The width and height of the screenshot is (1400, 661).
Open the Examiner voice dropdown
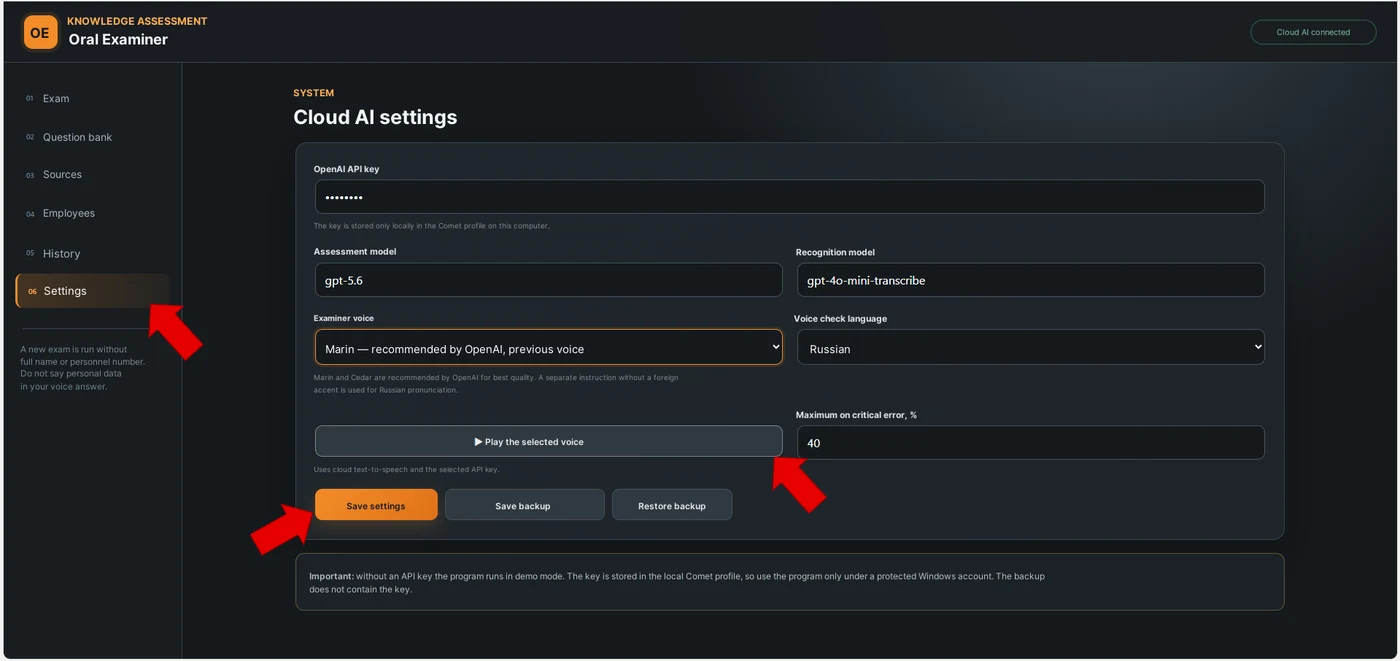coord(548,348)
